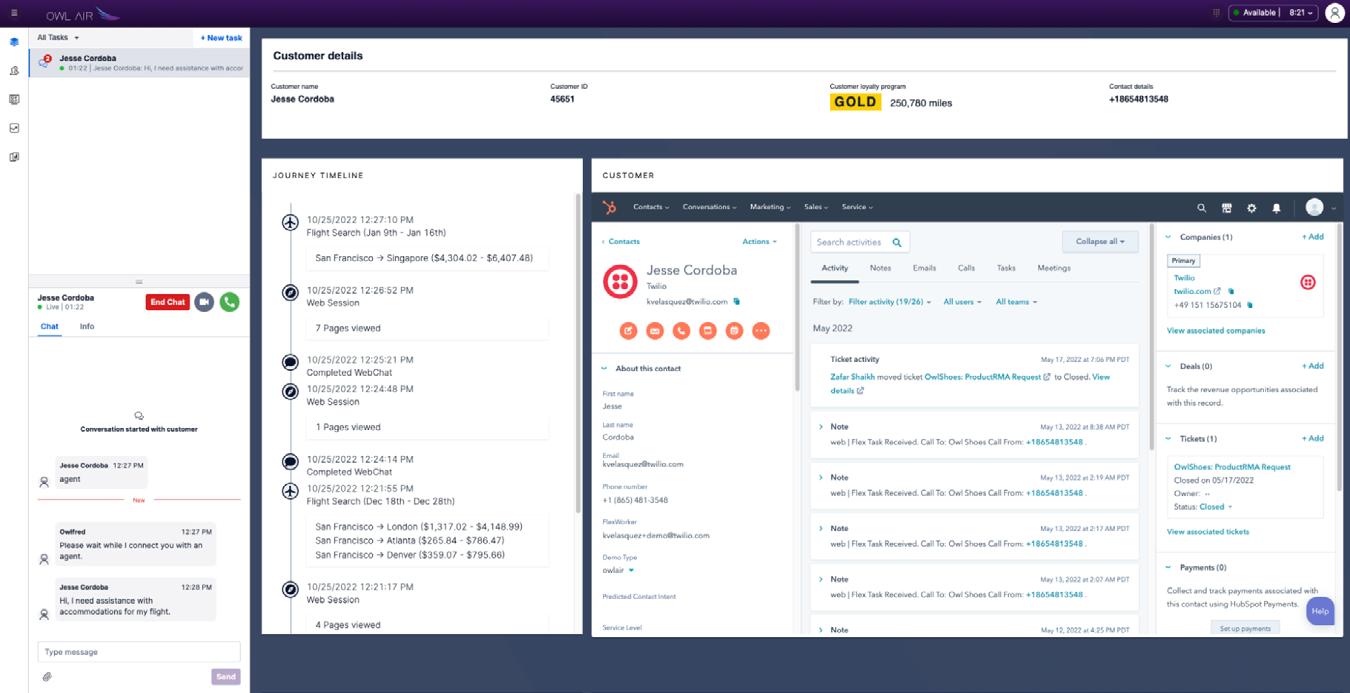This screenshot has height=693, width=1350.
Task: Switch to the Notes tab
Action: click(x=880, y=268)
